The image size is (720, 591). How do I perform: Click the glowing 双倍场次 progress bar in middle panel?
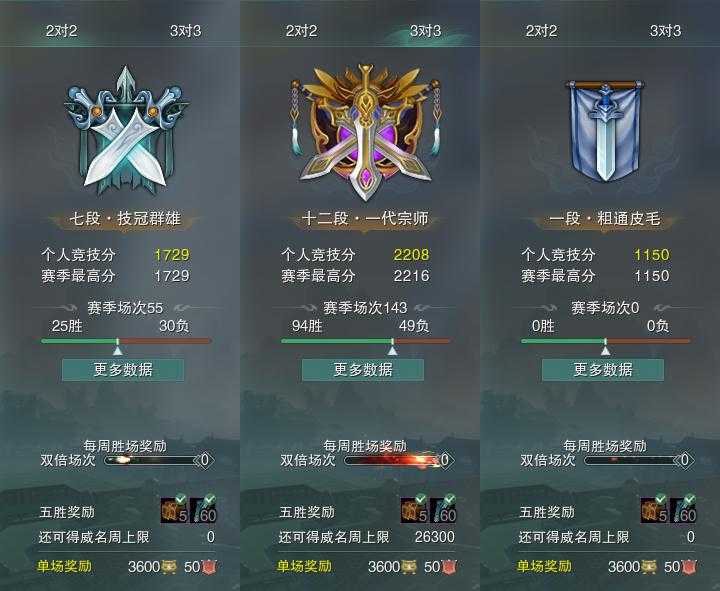[393, 460]
